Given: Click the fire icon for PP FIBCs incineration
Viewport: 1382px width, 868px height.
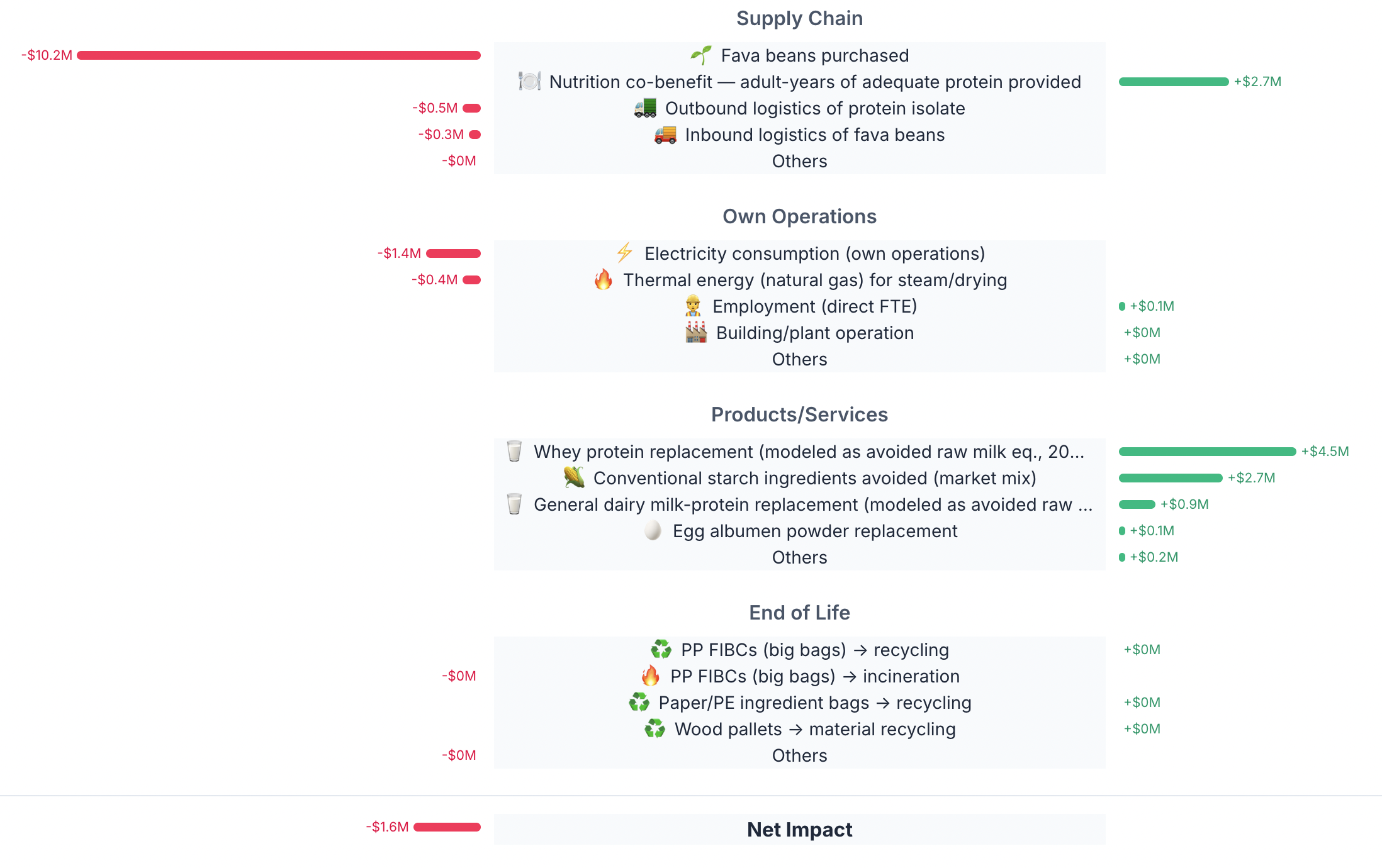Looking at the screenshot, I should (x=650, y=676).
